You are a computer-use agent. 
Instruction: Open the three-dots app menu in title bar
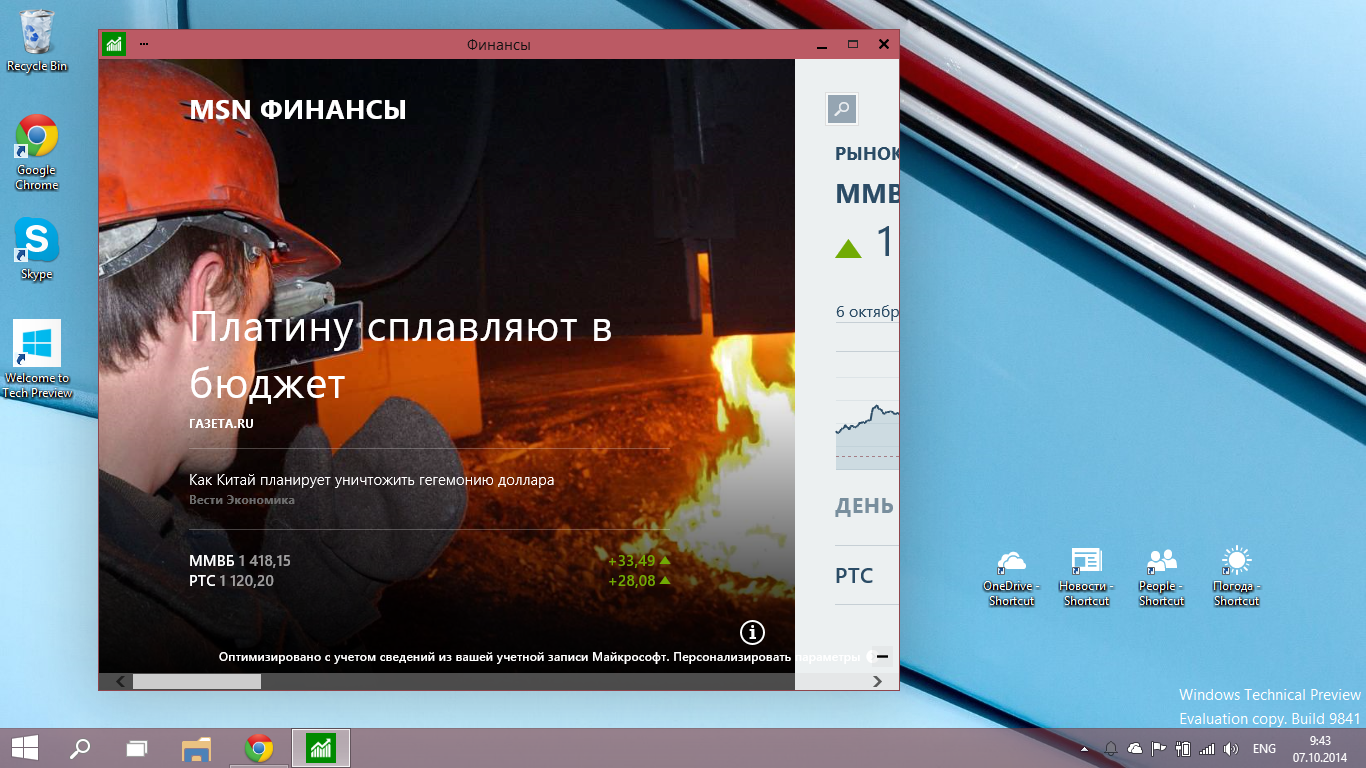click(144, 44)
